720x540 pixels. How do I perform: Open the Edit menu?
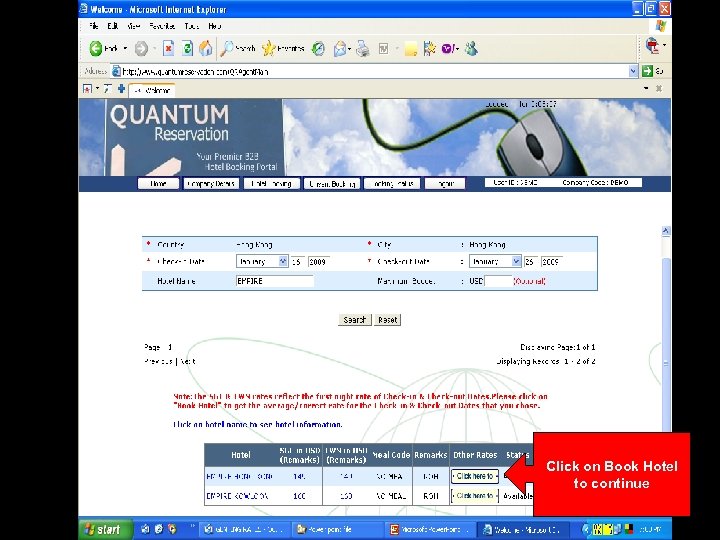(x=112, y=26)
